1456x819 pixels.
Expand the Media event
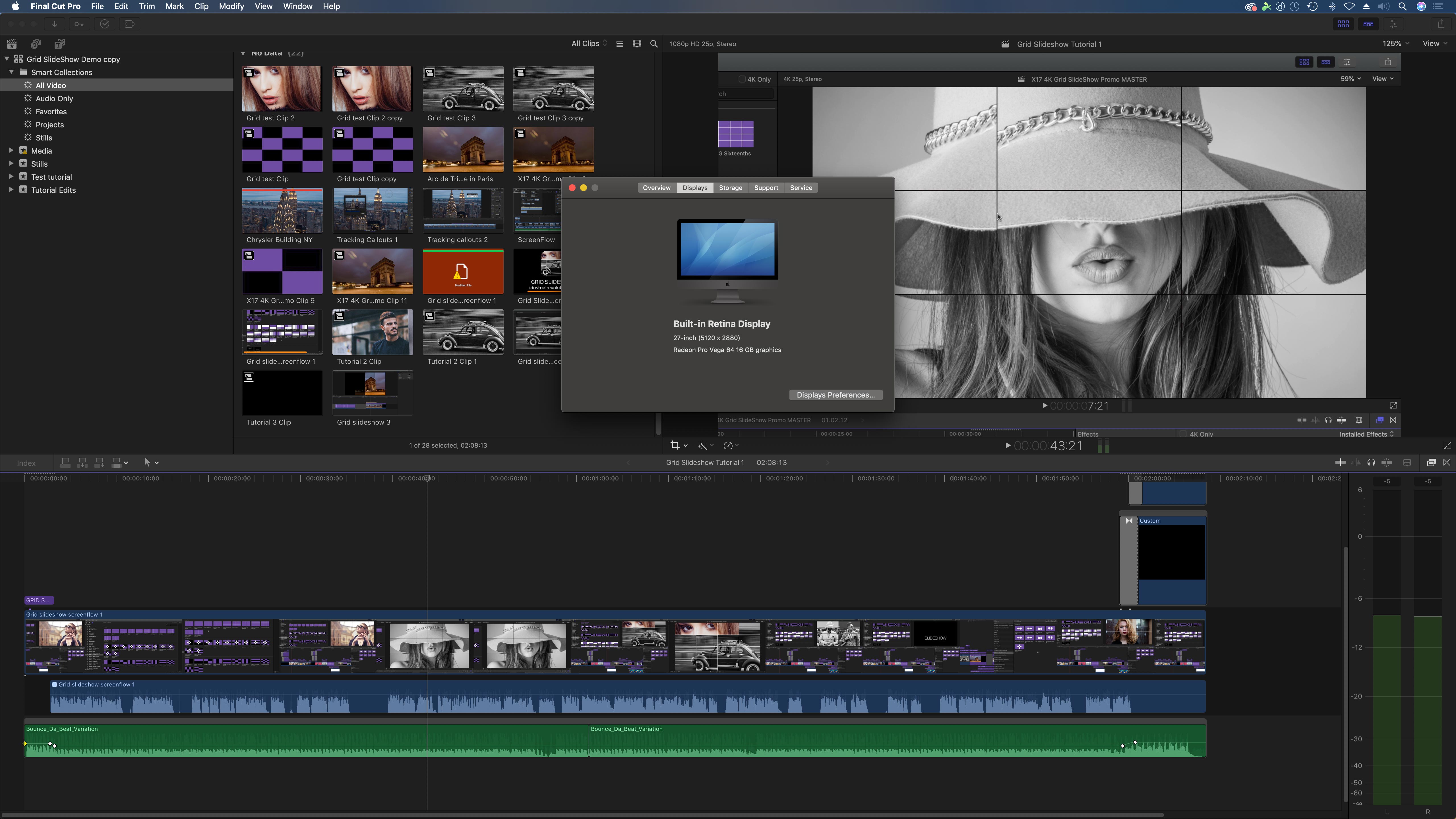coord(11,150)
